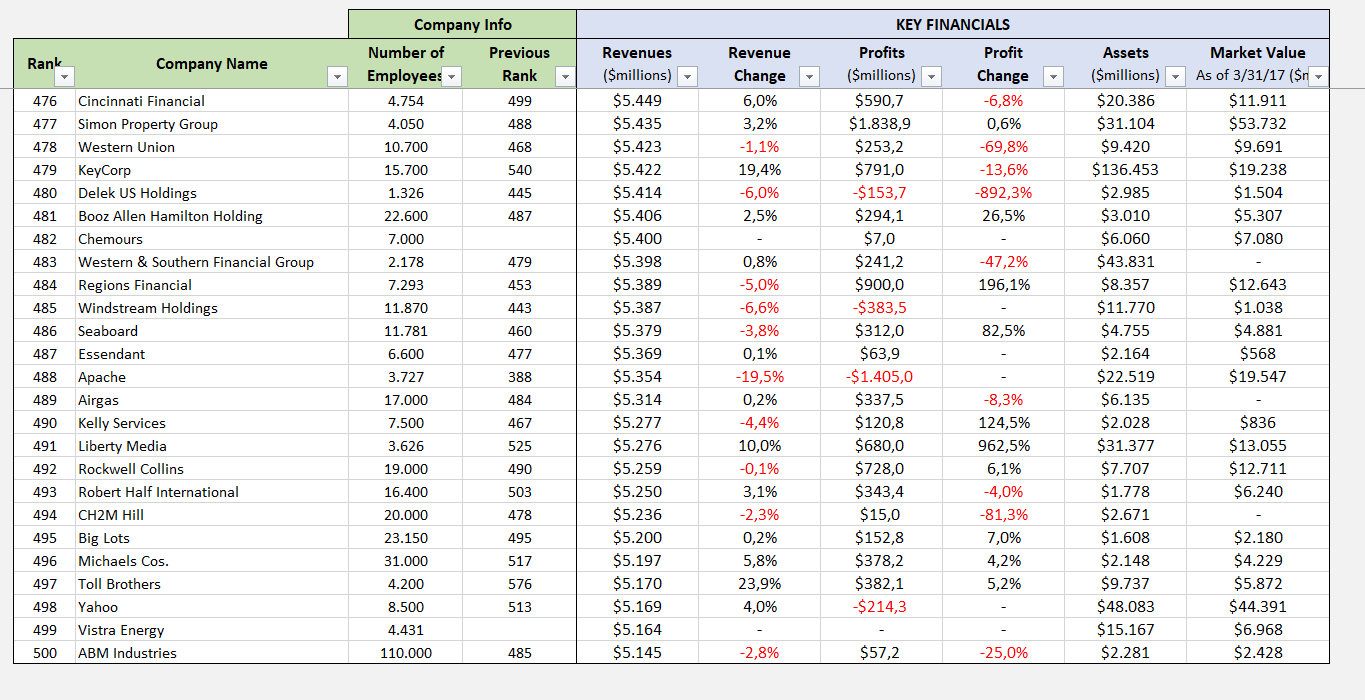
Task: Click Toll Brothers' revenue change "23,9%"
Action: 759,584
